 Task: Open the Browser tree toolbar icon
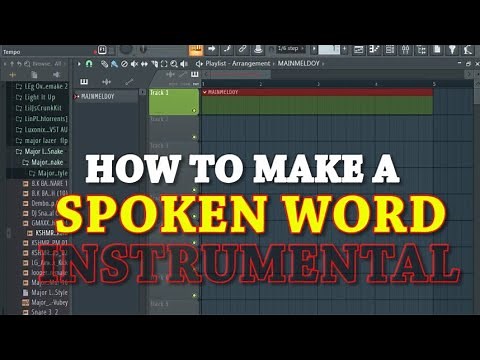point(421,50)
